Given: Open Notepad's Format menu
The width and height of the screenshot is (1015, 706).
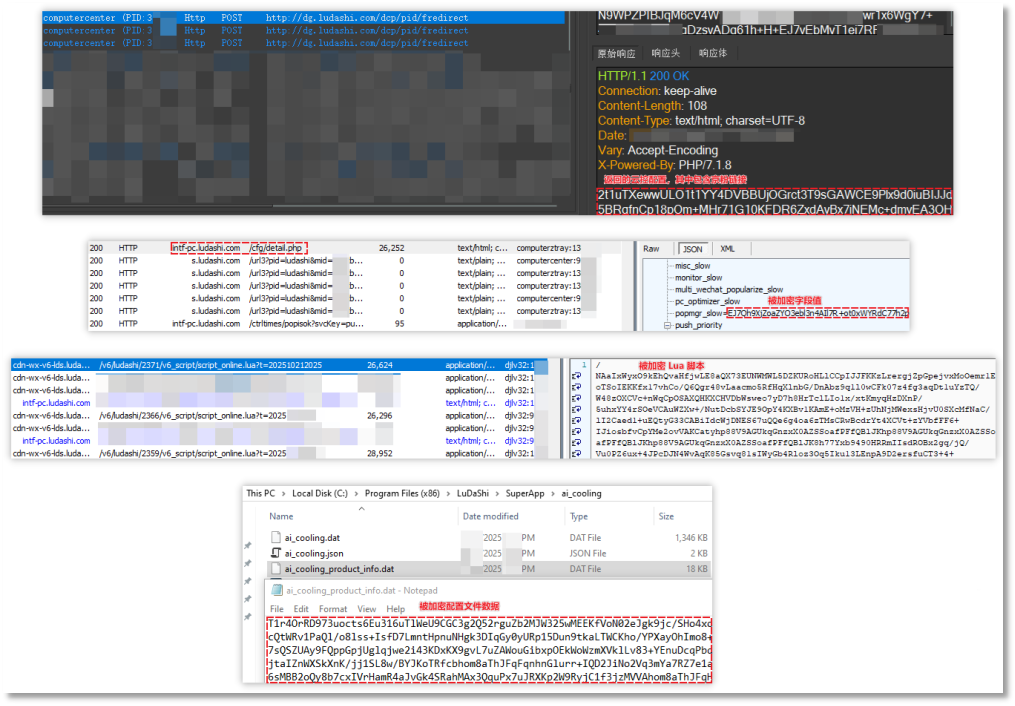Looking at the screenshot, I should [x=333, y=609].
